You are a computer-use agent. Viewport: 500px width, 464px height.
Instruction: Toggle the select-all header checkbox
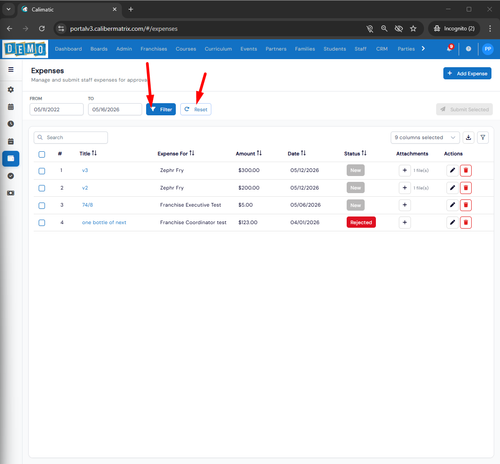pos(42,154)
